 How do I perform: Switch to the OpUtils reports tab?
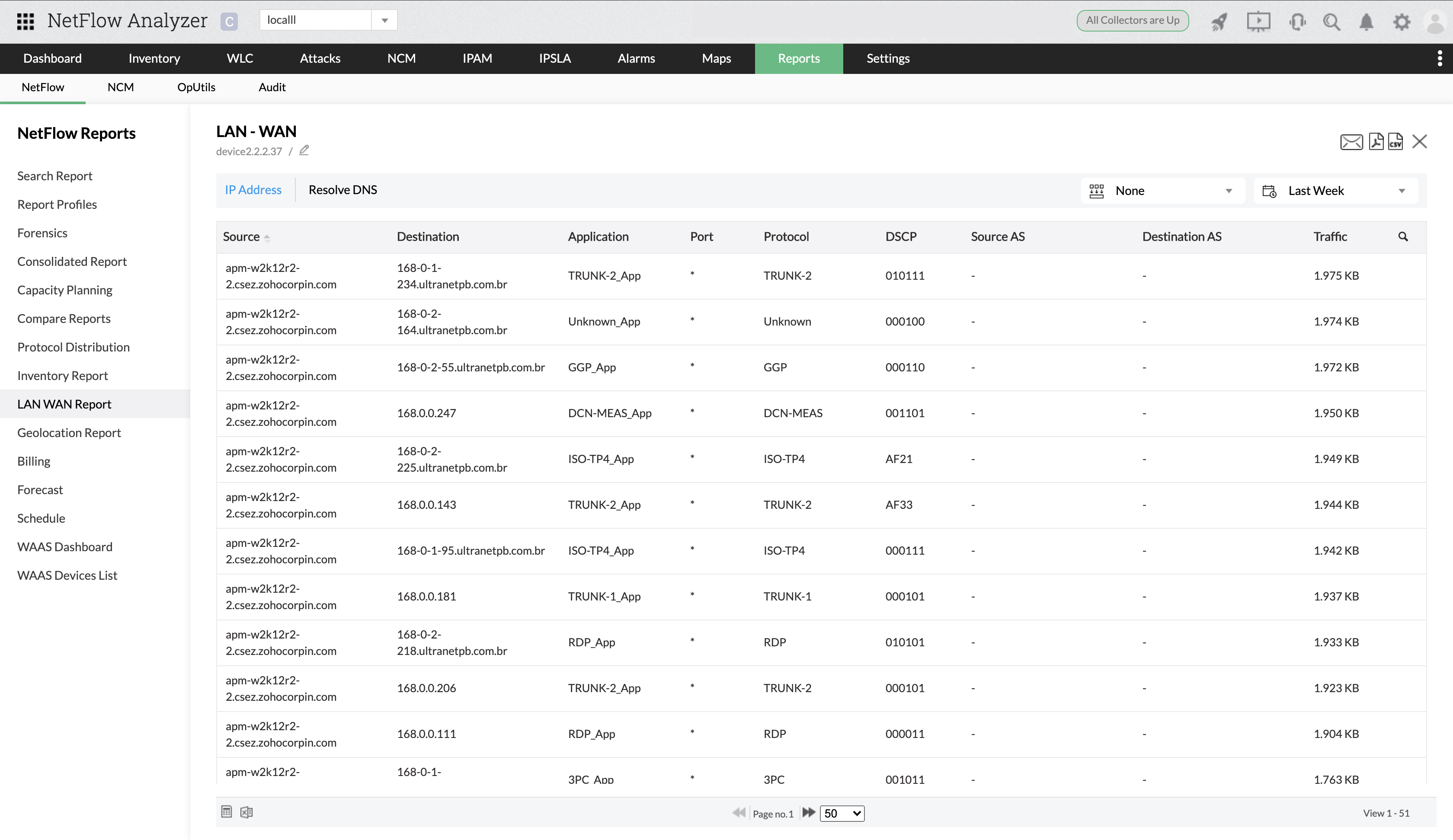click(196, 87)
